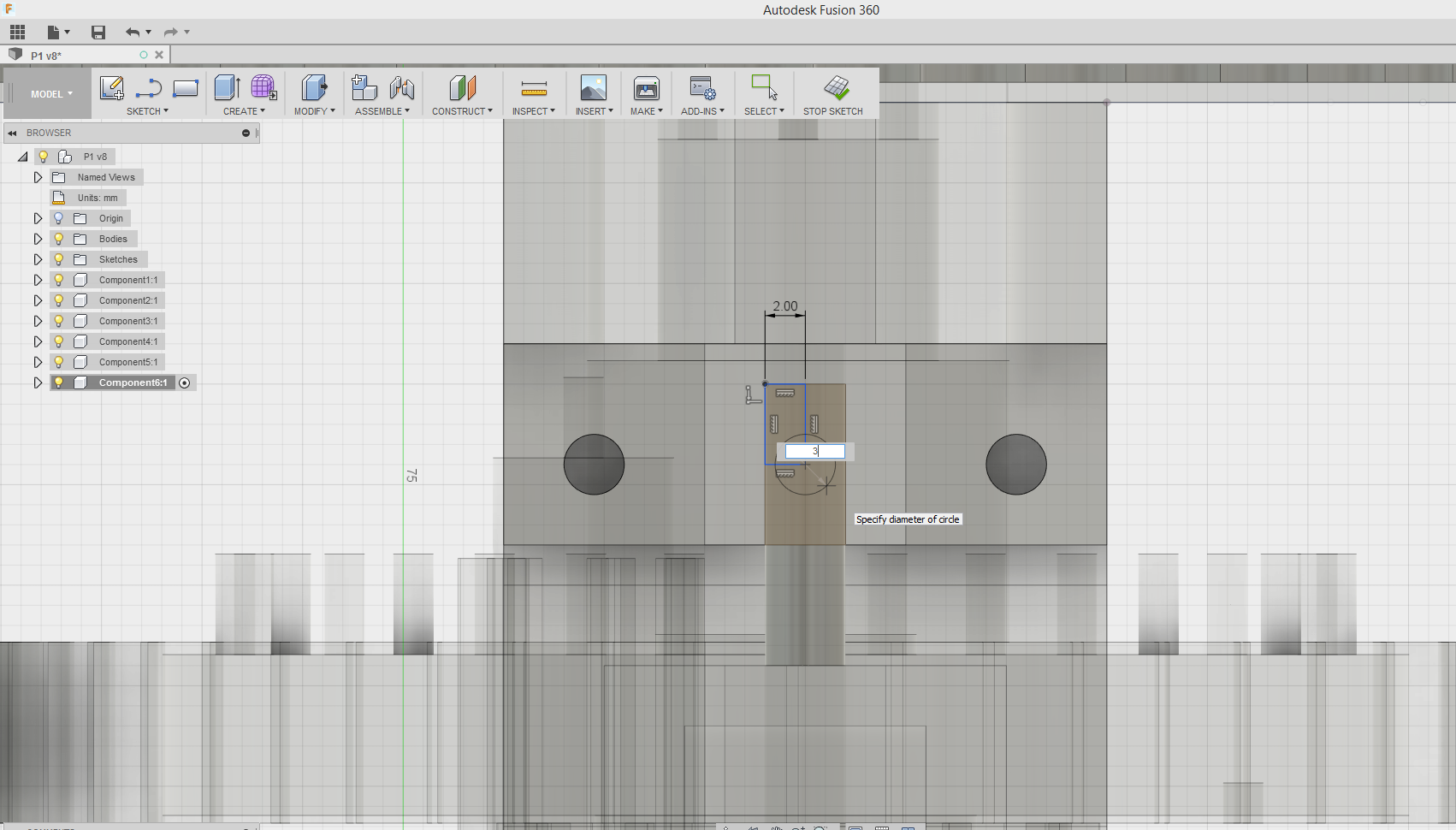This screenshot has width=1456, height=830.
Task: Click the 3D Print make icon
Action: point(646,87)
